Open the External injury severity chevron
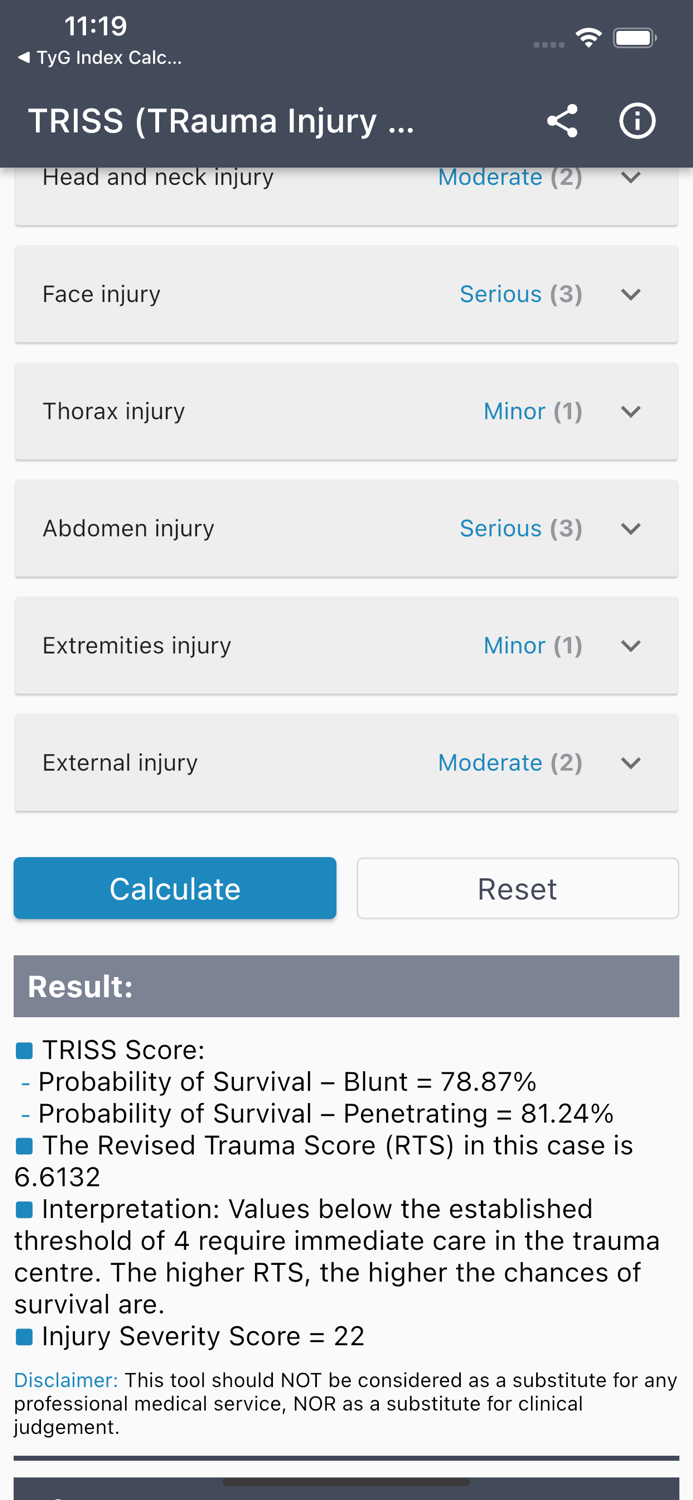The height and width of the screenshot is (1500, 693). pyautogui.click(x=631, y=762)
